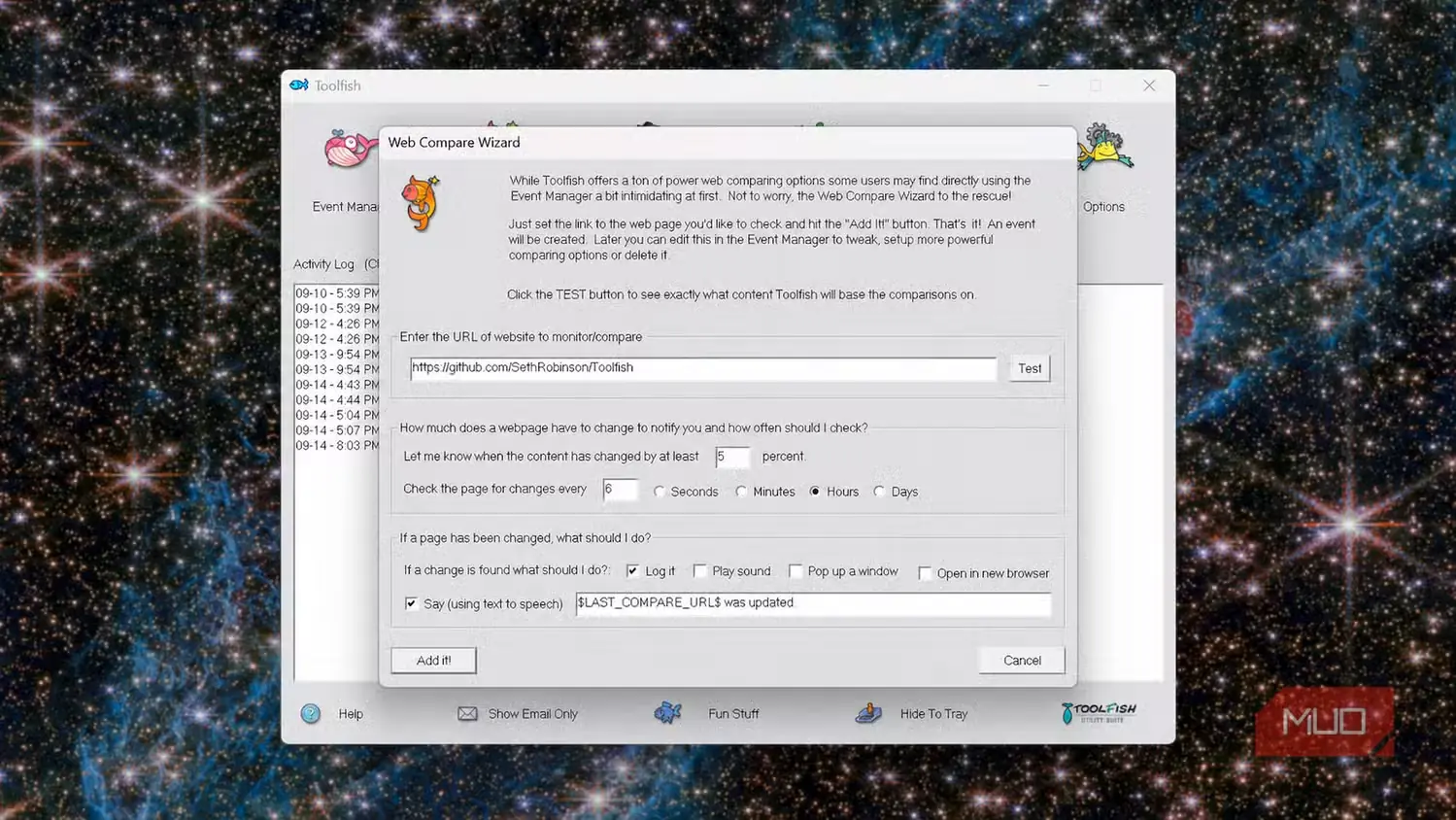The image size is (1456, 820).
Task: Enable the Play sound checkbox
Action: tap(700, 571)
